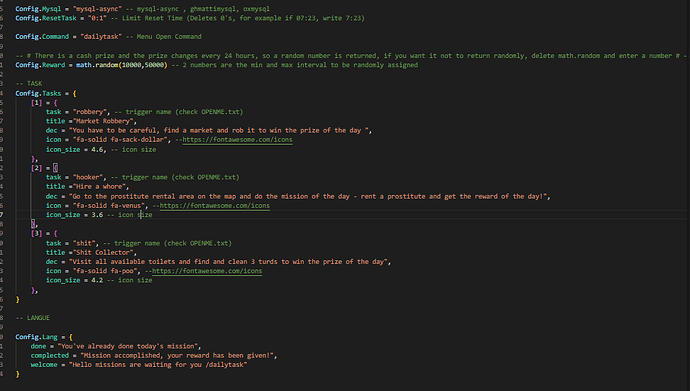The width and height of the screenshot is (690, 391).
Task: Click the icon_size value 4.6
Action: click(97, 150)
